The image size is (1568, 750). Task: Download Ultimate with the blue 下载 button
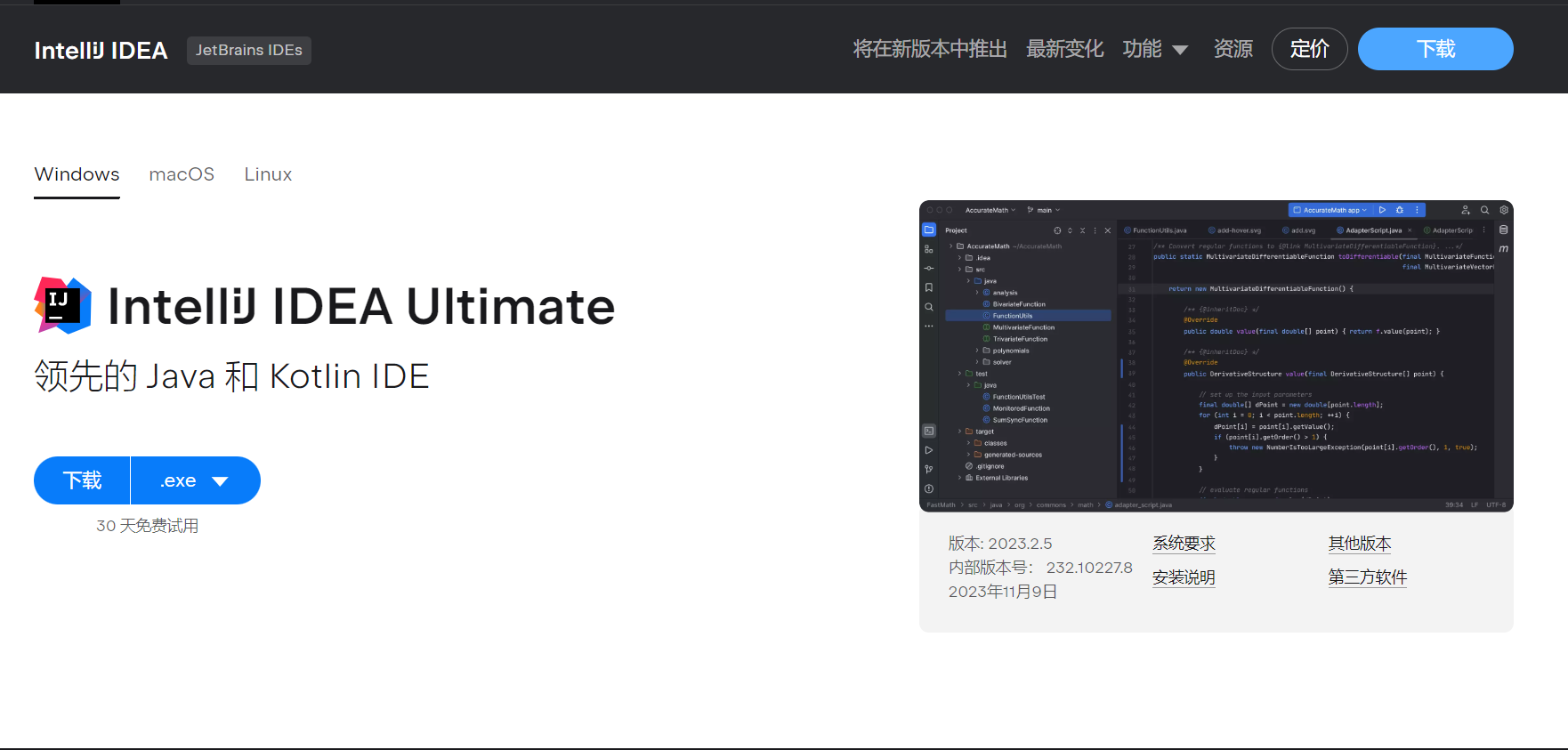pos(82,480)
